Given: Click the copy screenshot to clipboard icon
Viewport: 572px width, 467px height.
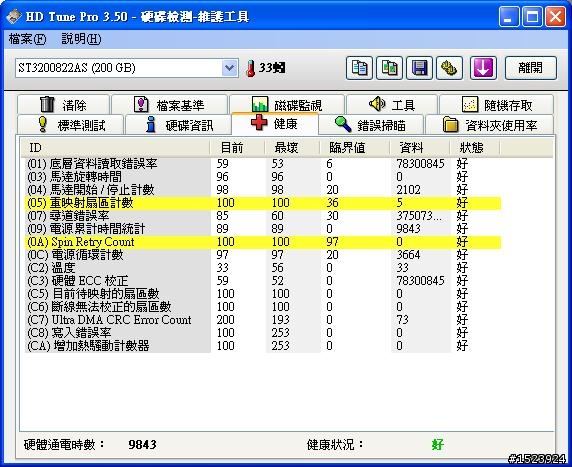Looking at the screenshot, I should pos(389,68).
